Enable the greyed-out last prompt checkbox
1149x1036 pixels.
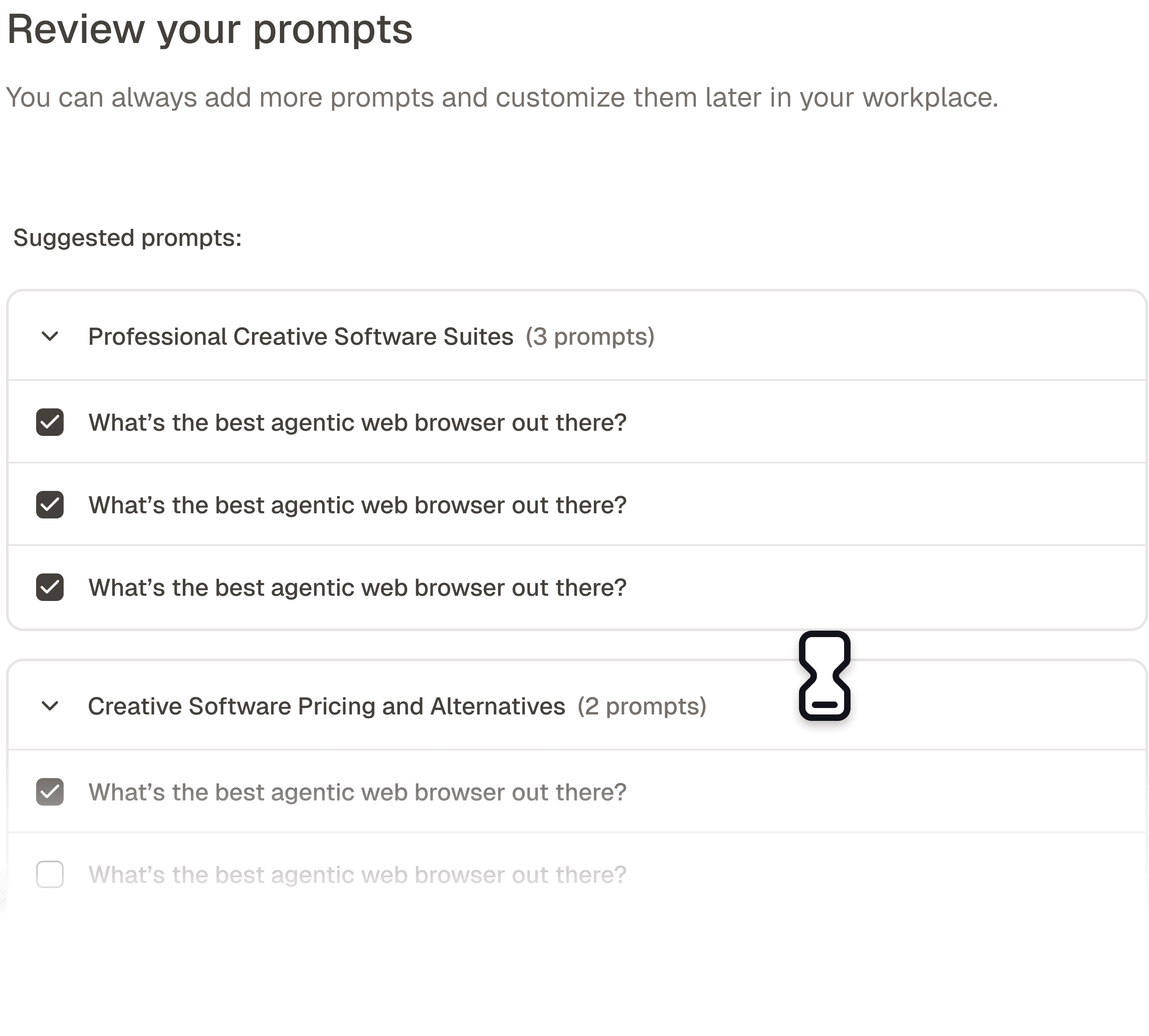pyautogui.click(x=49, y=874)
